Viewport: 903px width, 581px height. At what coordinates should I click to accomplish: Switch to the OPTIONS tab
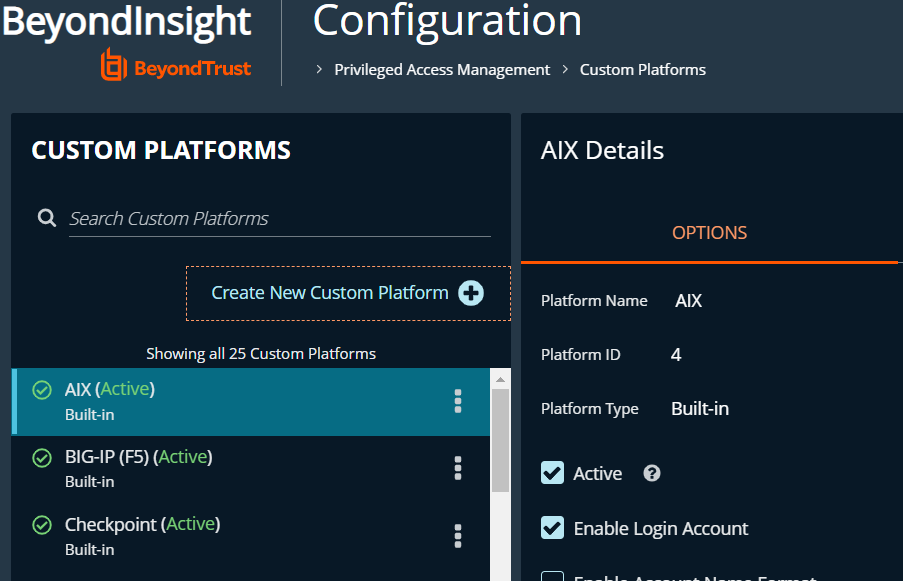tap(709, 232)
